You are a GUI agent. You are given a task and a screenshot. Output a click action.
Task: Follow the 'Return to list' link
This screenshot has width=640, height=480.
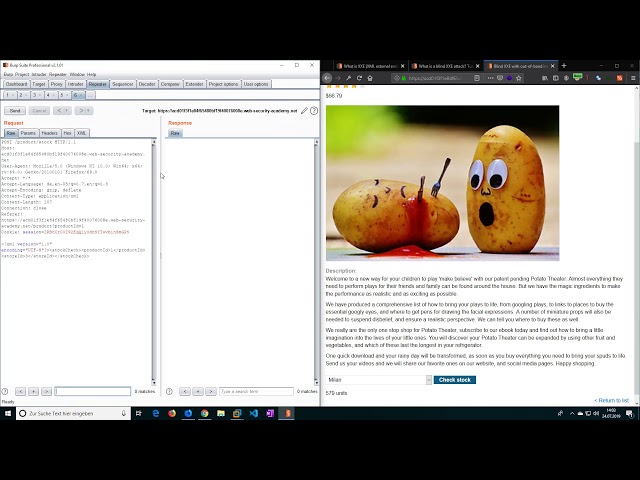coord(611,400)
